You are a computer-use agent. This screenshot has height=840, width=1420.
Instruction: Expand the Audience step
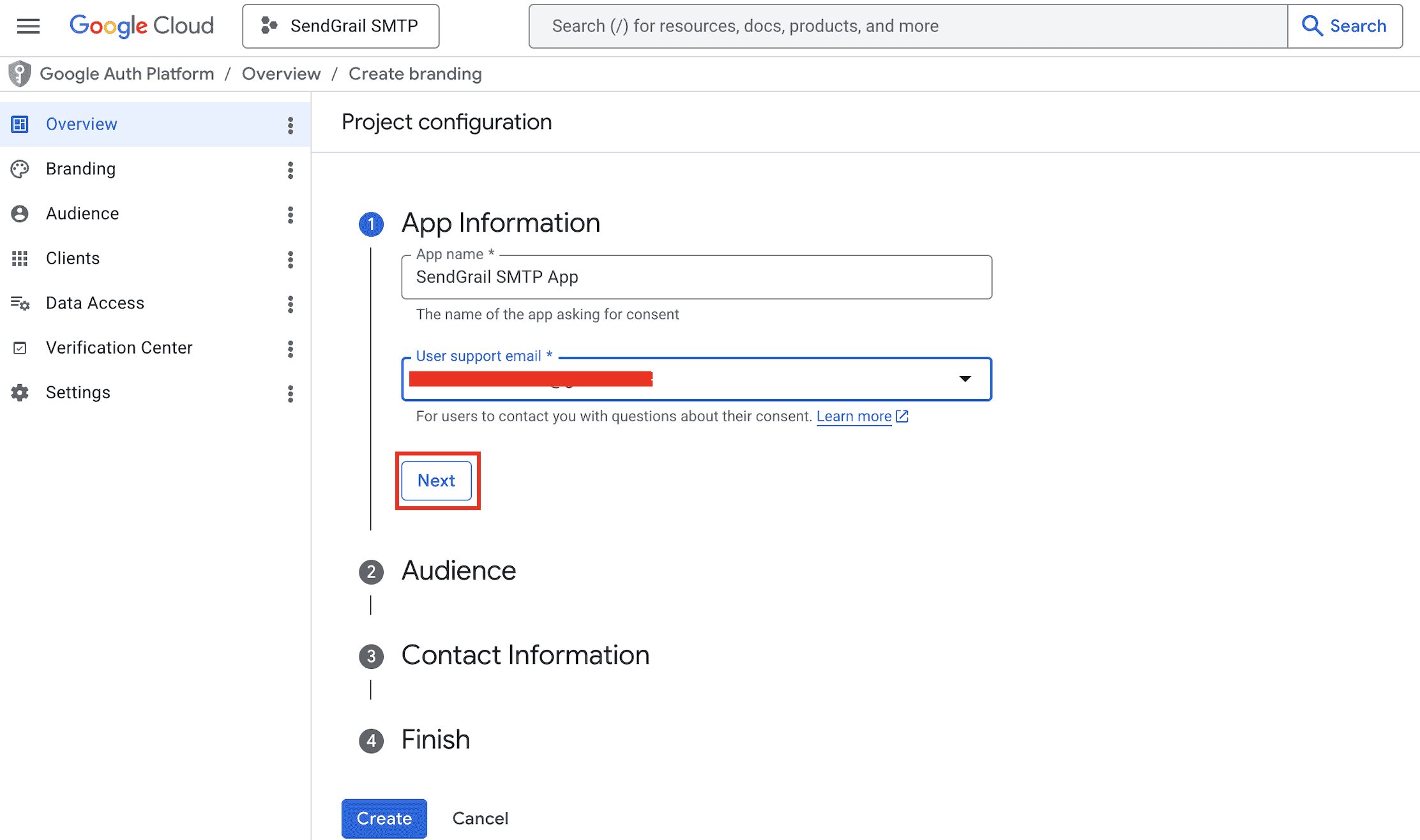coord(458,571)
